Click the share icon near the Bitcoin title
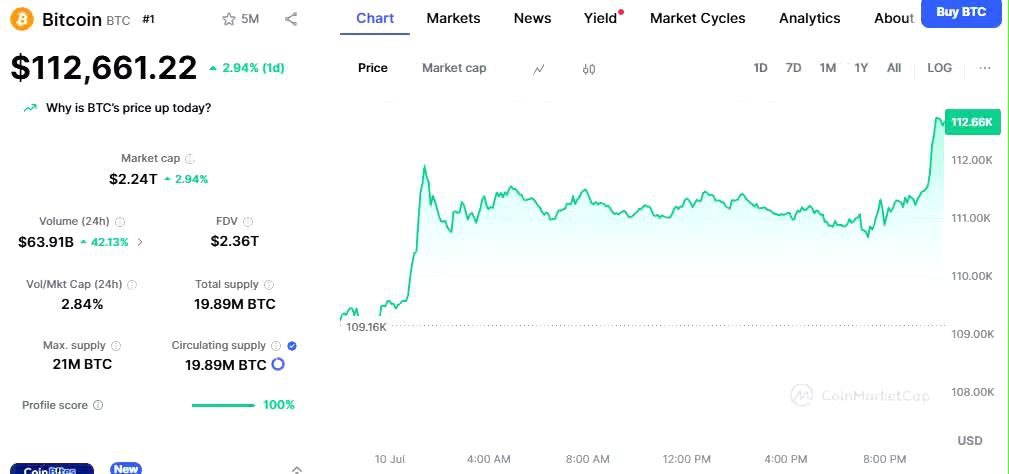Viewport: 1009px width, 474px height. [x=291, y=19]
